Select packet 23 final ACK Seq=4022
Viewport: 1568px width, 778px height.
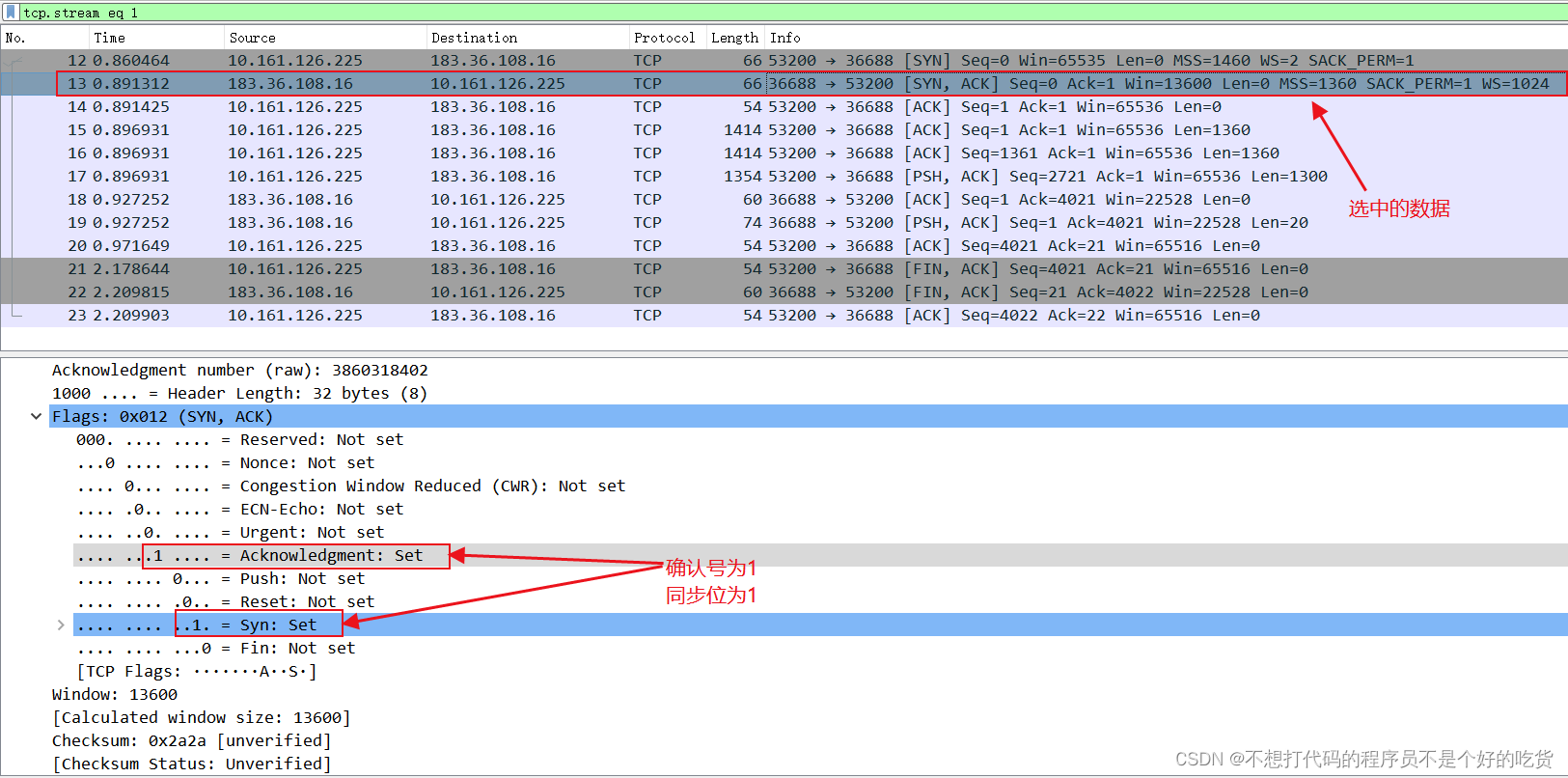pyautogui.click(x=784, y=316)
